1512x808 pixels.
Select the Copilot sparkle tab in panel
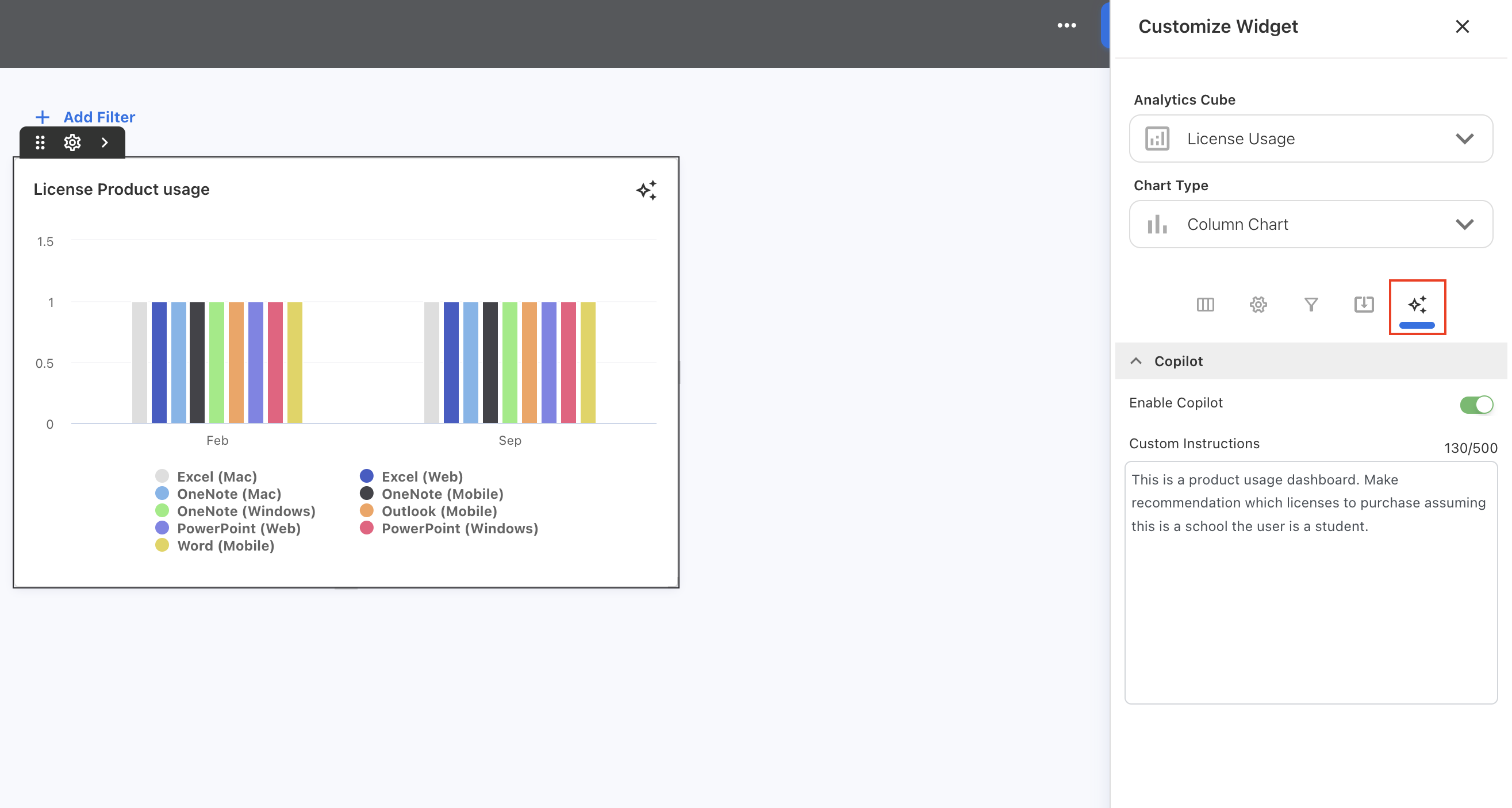click(x=1417, y=305)
